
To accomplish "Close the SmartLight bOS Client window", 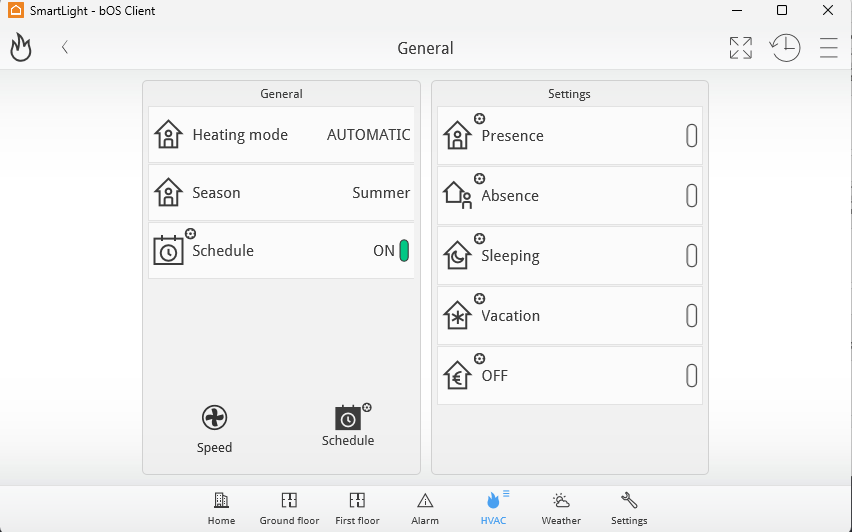I will (828, 10).
